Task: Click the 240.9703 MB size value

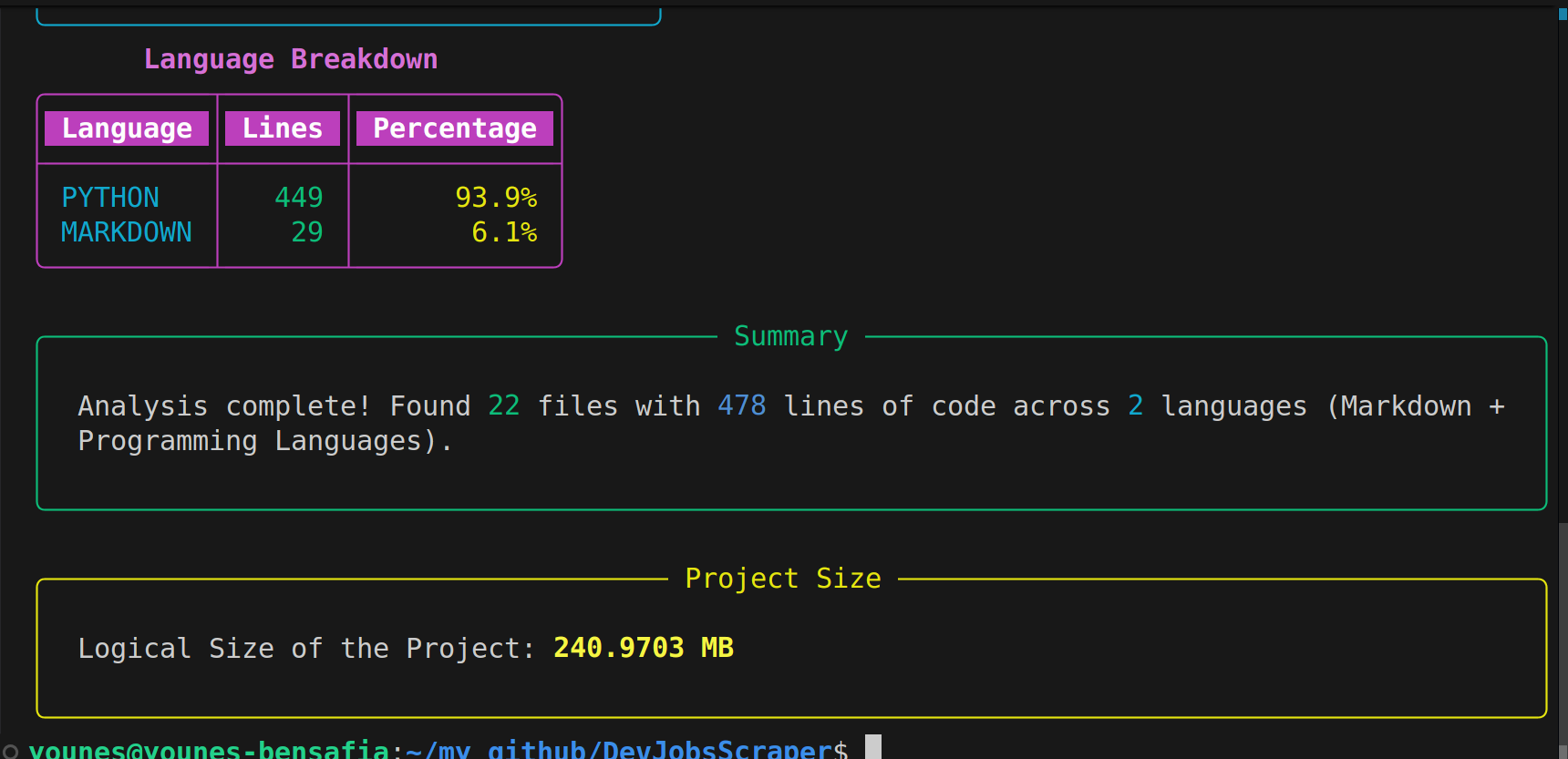Action: (x=644, y=648)
